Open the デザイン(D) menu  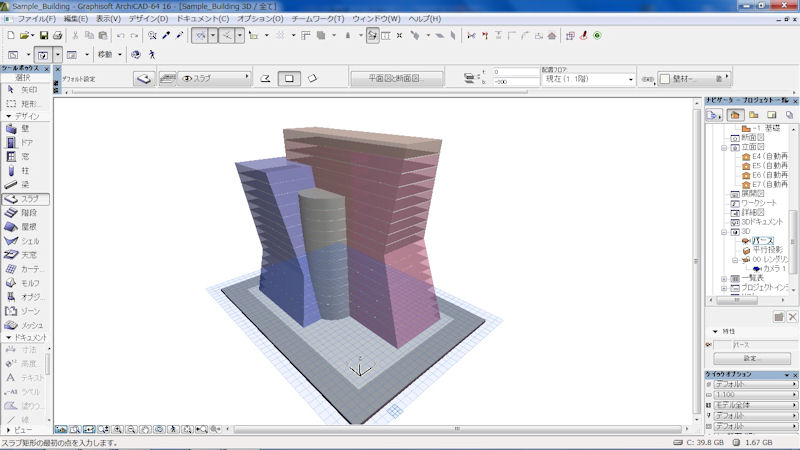coord(148,19)
